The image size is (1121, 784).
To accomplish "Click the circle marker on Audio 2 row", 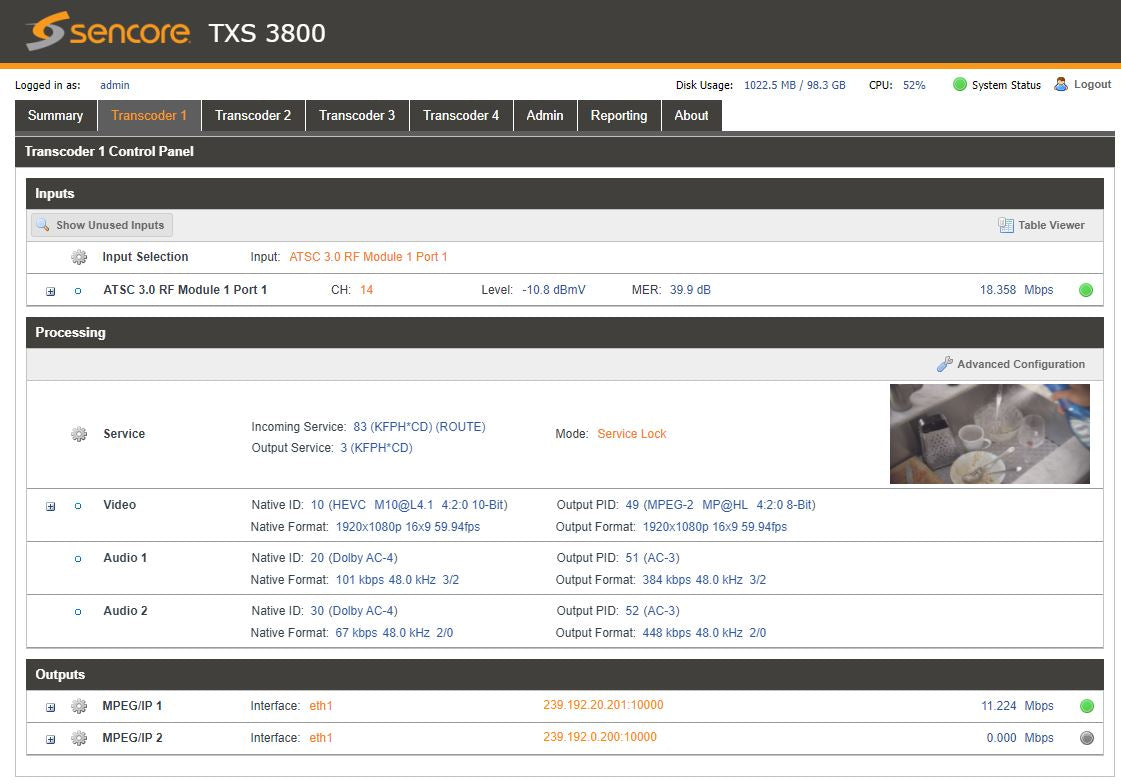I will [x=78, y=612].
